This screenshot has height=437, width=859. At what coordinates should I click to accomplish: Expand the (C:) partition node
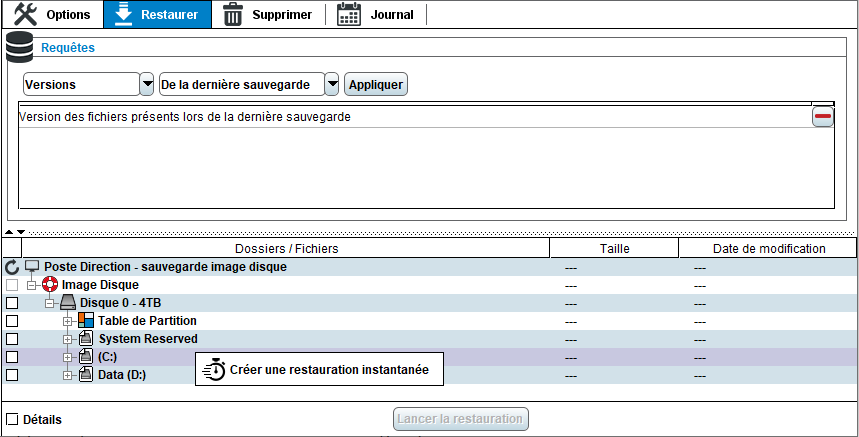click(x=67, y=358)
